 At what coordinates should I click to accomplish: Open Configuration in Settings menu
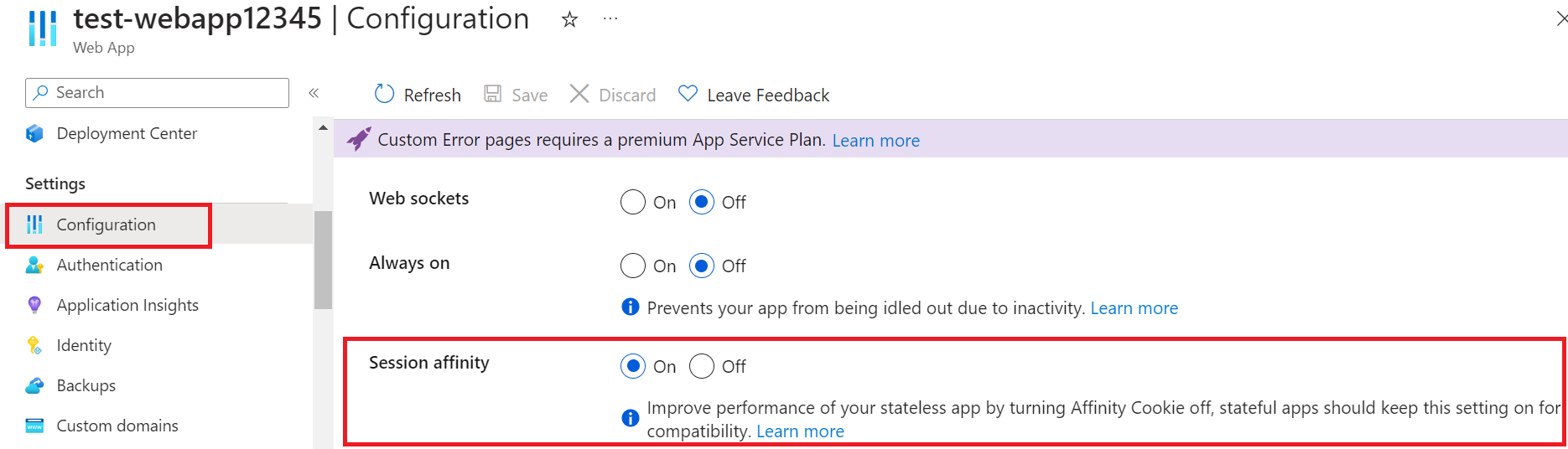pyautogui.click(x=106, y=224)
